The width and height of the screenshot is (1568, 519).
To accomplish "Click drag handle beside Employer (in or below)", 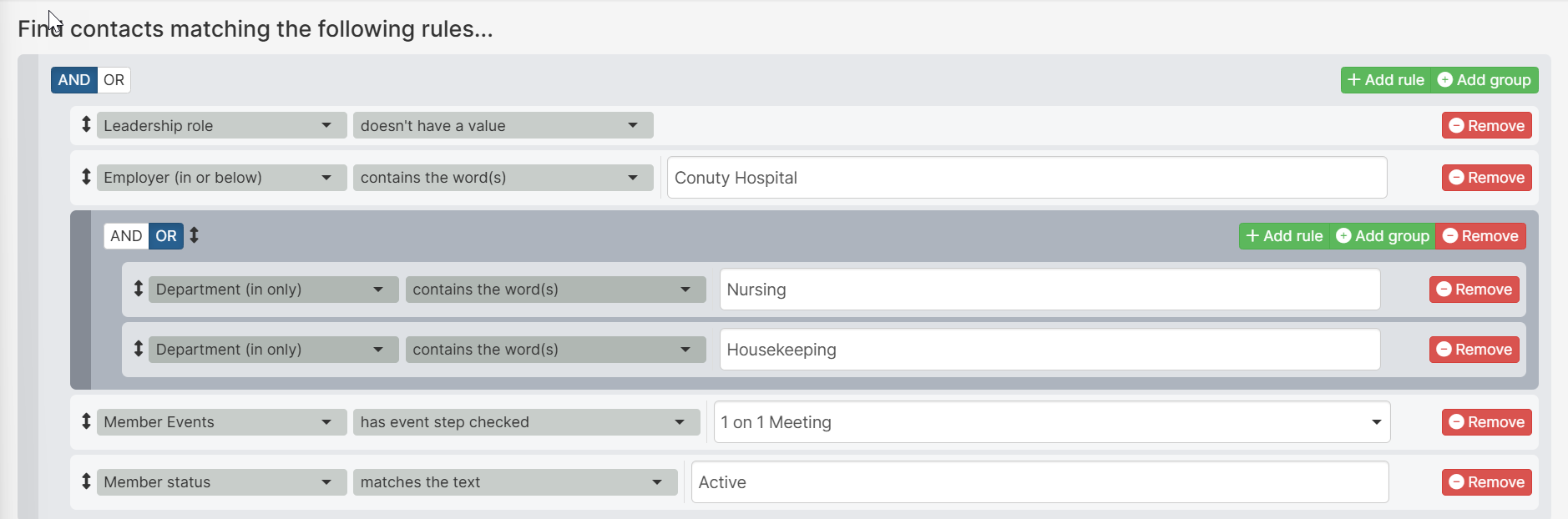I will click(x=86, y=177).
